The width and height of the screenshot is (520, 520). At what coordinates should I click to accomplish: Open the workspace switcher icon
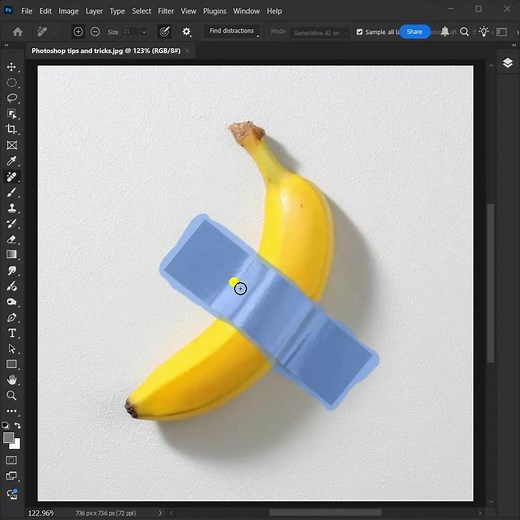[x=502, y=32]
